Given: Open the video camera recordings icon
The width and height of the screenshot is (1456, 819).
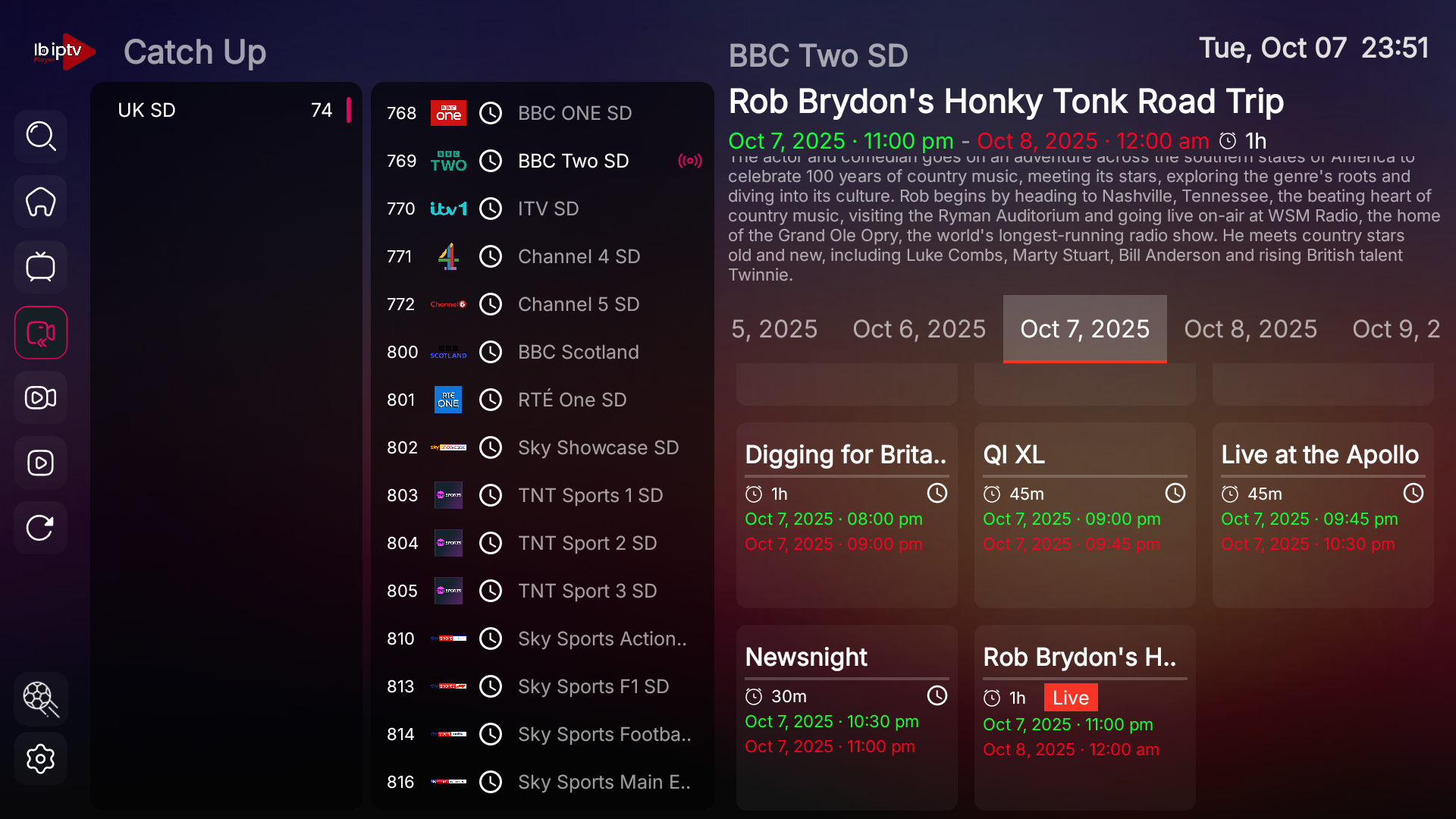Looking at the screenshot, I should point(41,397).
